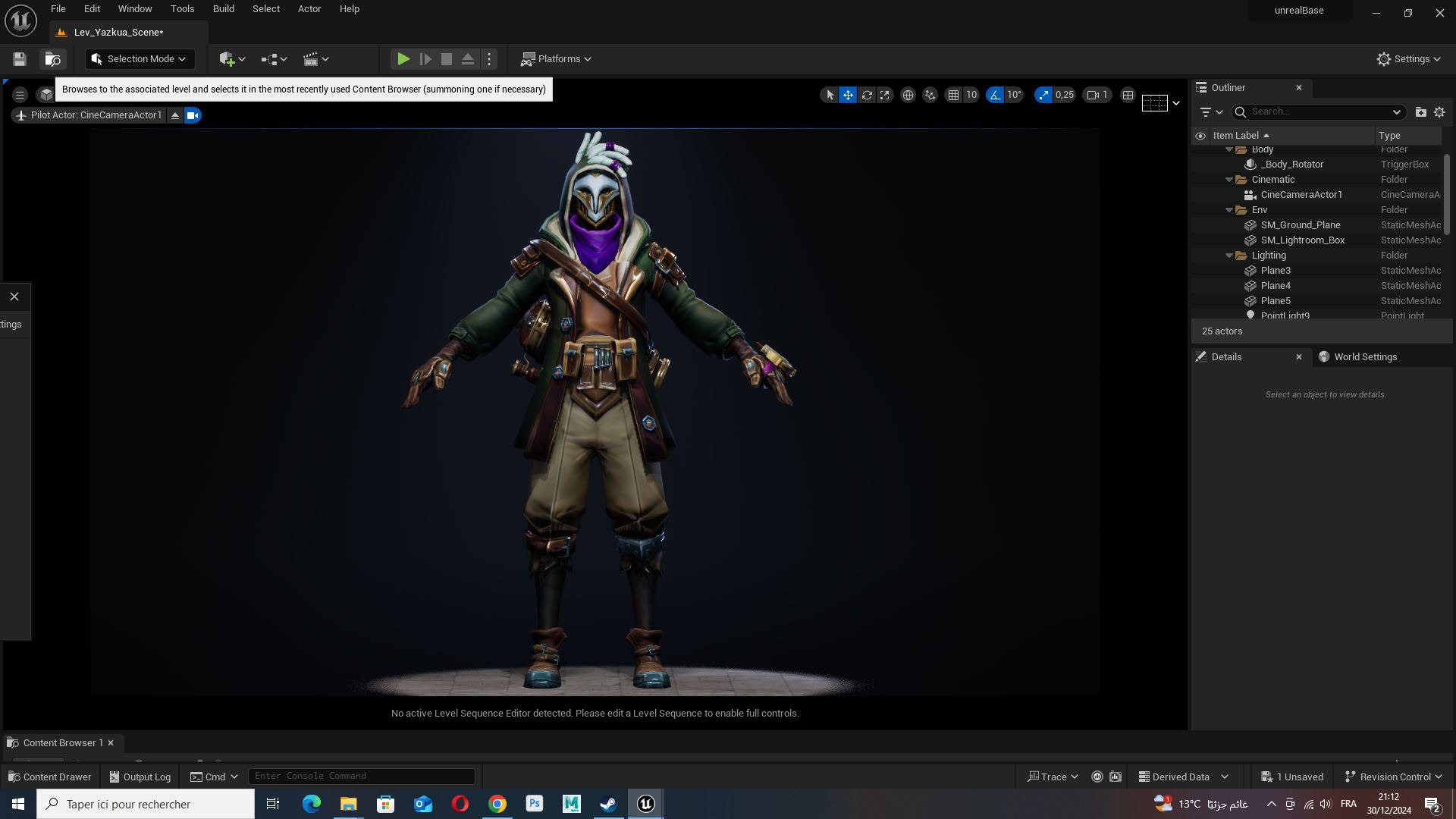Viewport: 1456px width, 819px height.
Task: Open the Output Log
Action: point(140,777)
